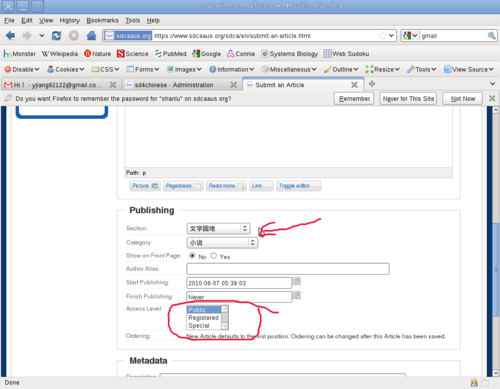500x389 pixels.
Task: Open the search engine selector dropdown
Action: coord(410,35)
